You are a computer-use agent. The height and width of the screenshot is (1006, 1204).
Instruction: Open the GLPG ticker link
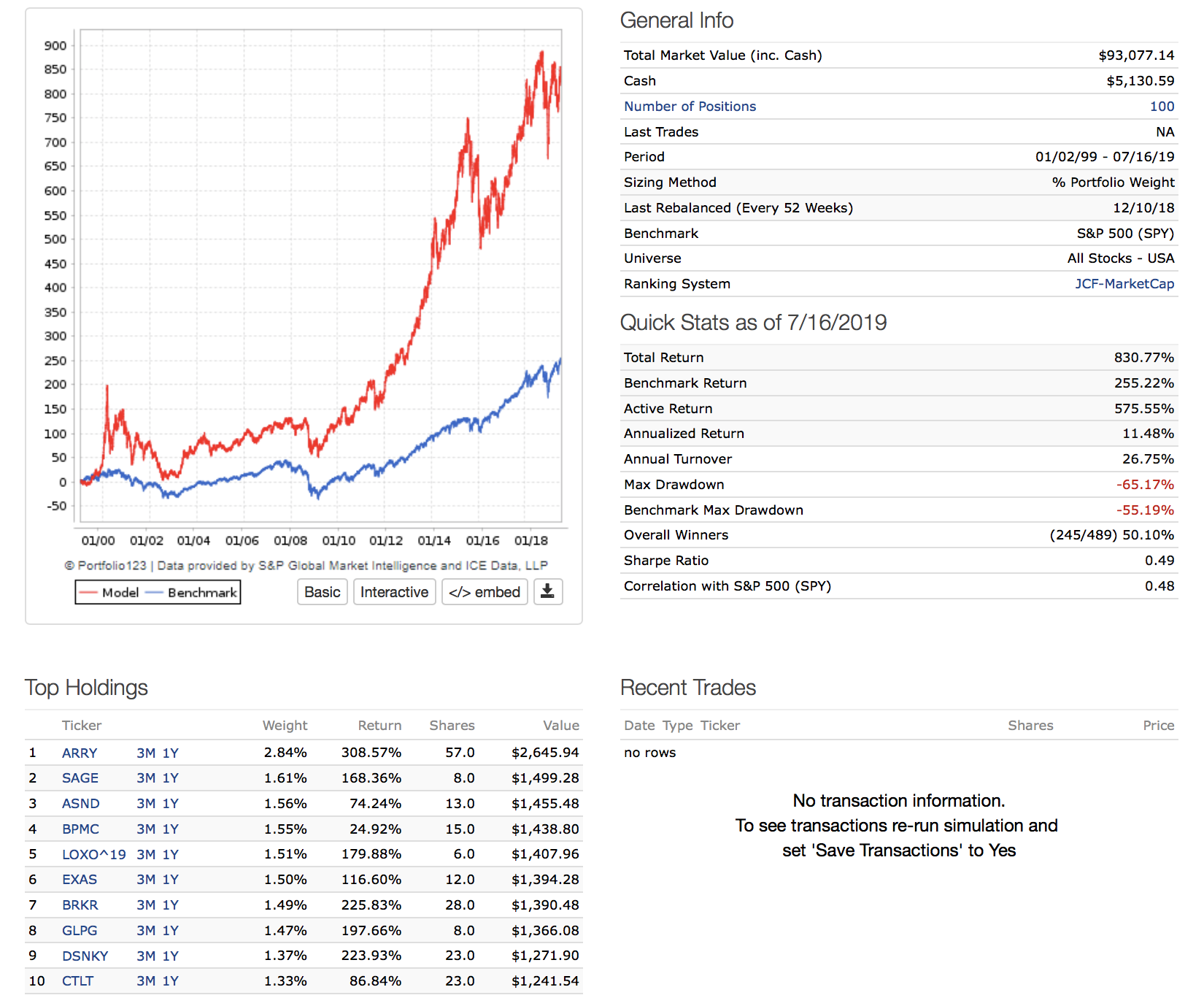pos(80,931)
